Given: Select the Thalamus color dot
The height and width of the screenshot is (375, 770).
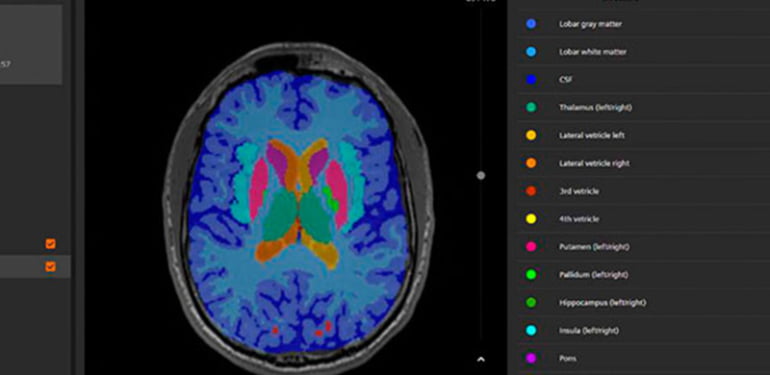Looking at the screenshot, I should tap(531, 107).
